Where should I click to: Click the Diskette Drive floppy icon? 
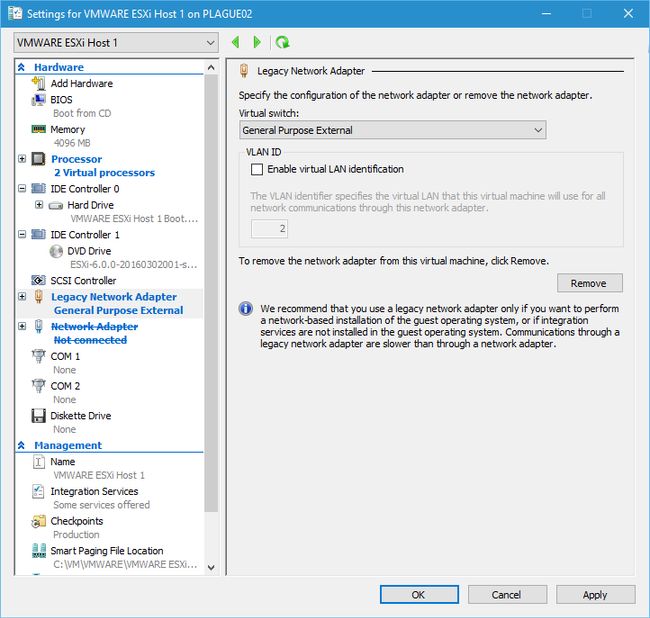tap(39, 416)
